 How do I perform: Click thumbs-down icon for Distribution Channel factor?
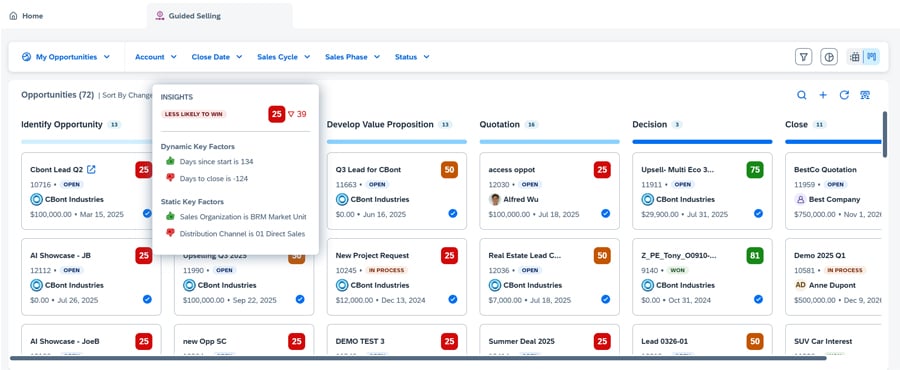pyautogui.click(x=170, y=233)
